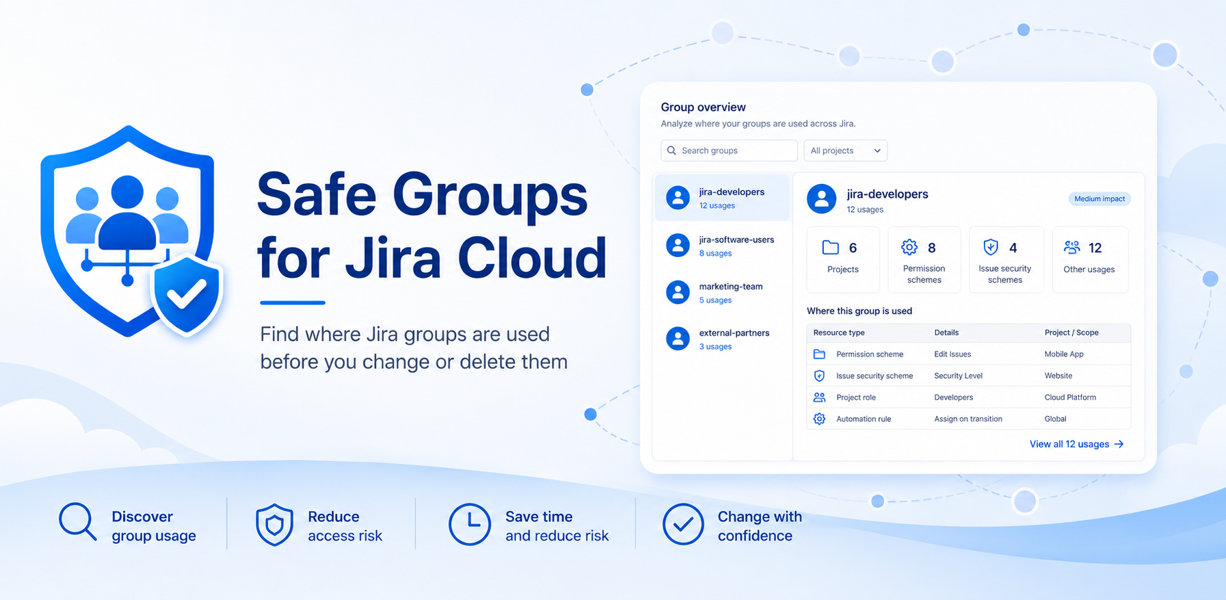Click the checkmark Change with confidence icon
The width and height of the screenshot is (1226, 600).
(683, 524)
